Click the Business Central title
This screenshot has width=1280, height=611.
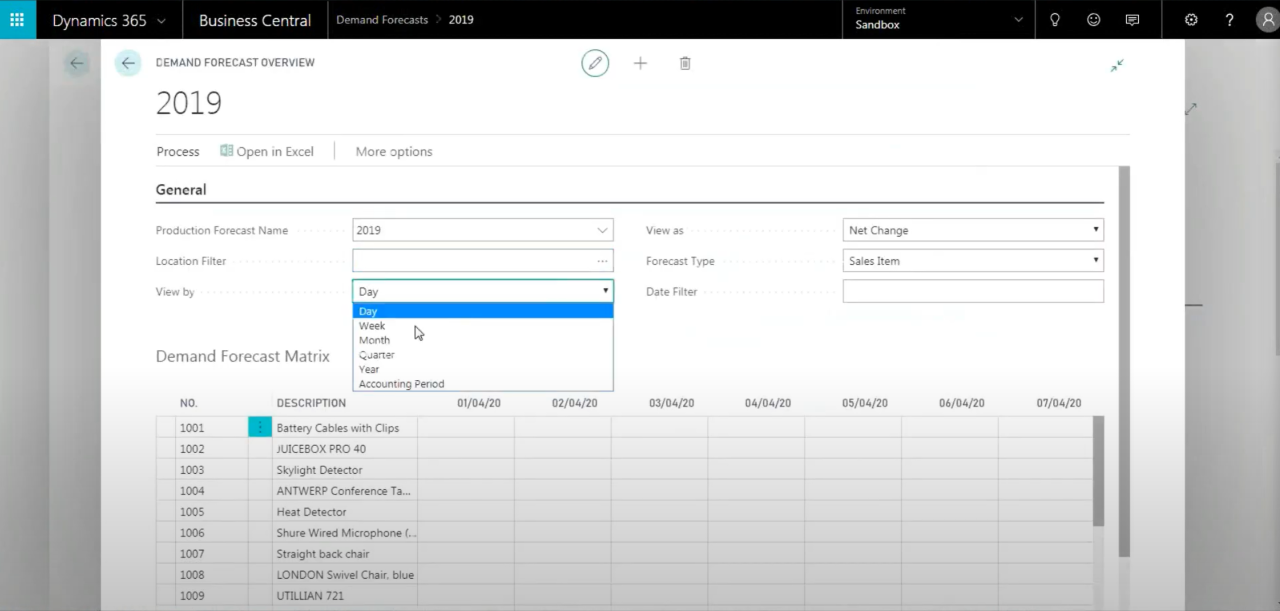[255, 20]
